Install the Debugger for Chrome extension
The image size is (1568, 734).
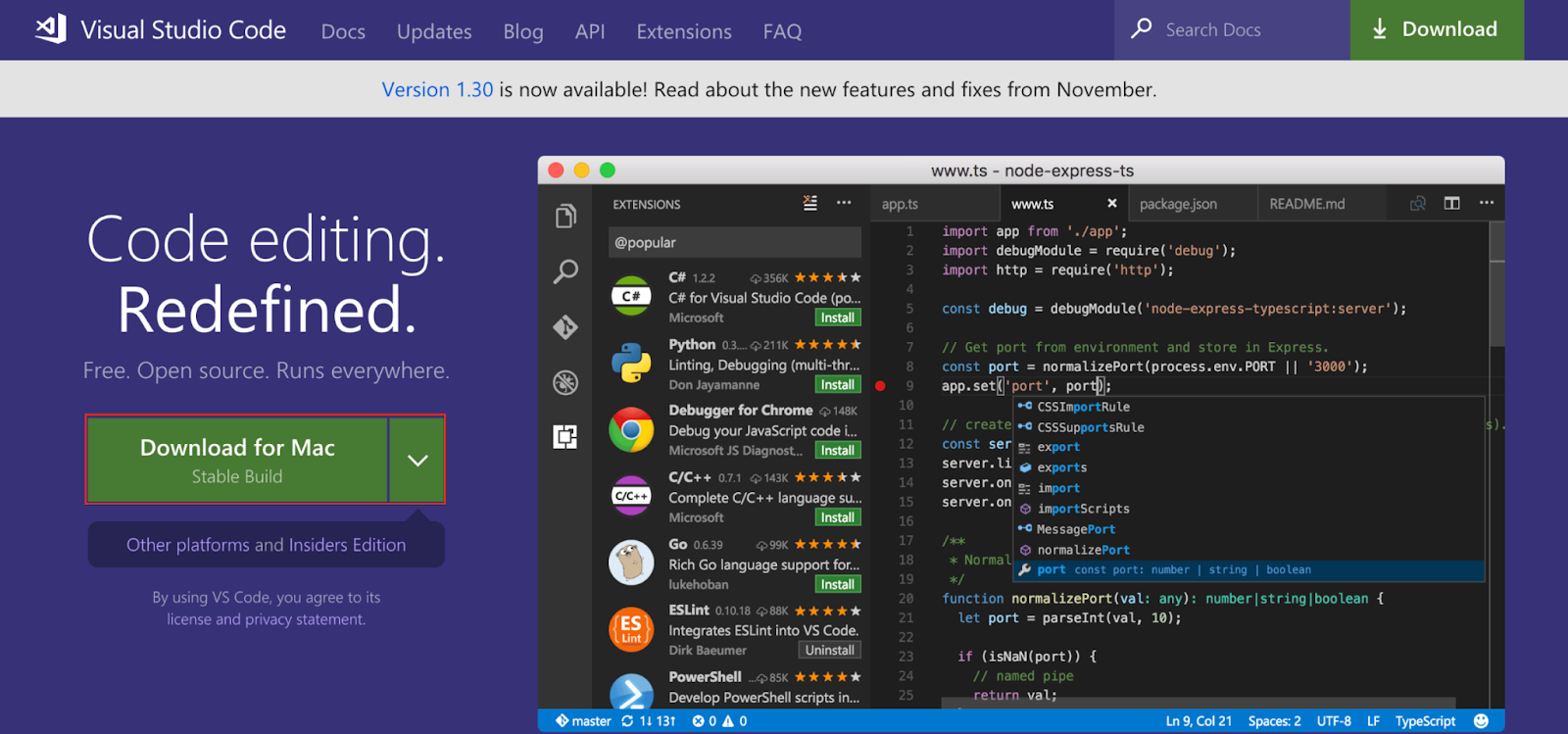pos(838,451)
